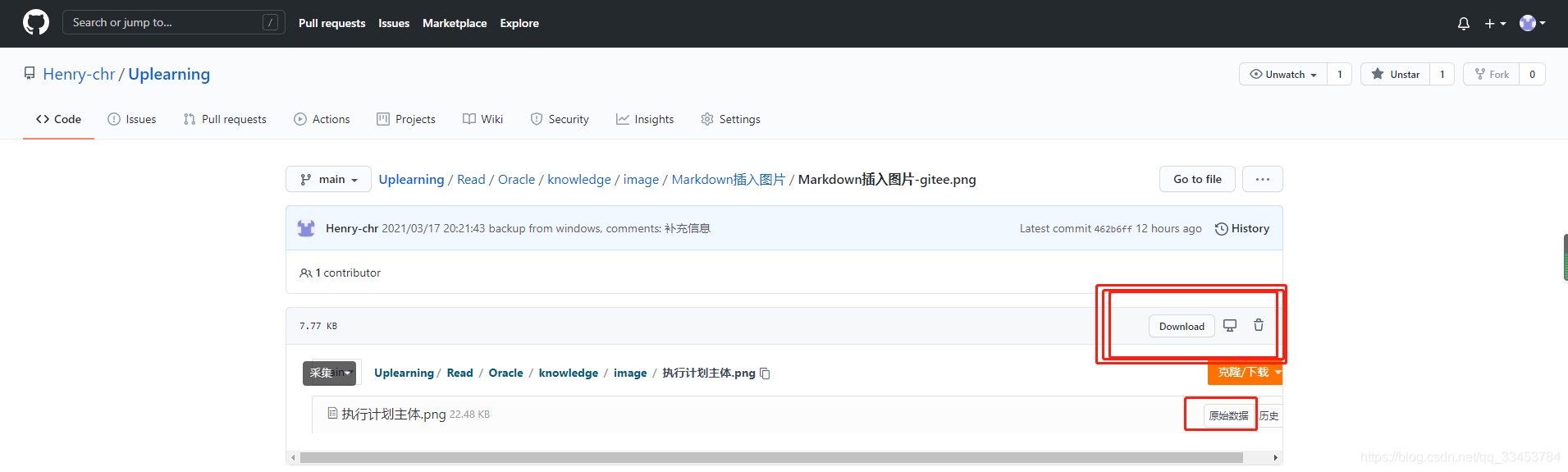Viewport: 1568px width, 472px height.
Task: Open Read in the embedded Gitee breadcrumb
Action: pos(459,373)
